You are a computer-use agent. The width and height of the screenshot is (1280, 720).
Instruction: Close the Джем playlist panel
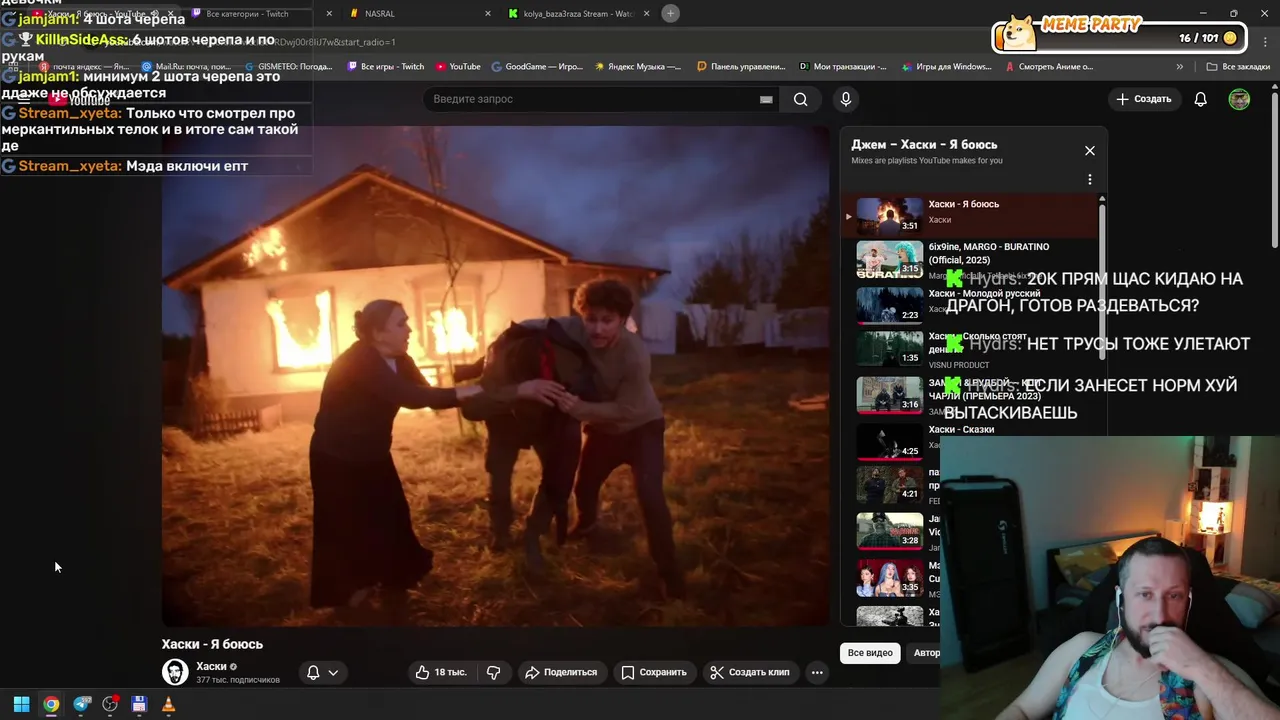click(1090, 151)
